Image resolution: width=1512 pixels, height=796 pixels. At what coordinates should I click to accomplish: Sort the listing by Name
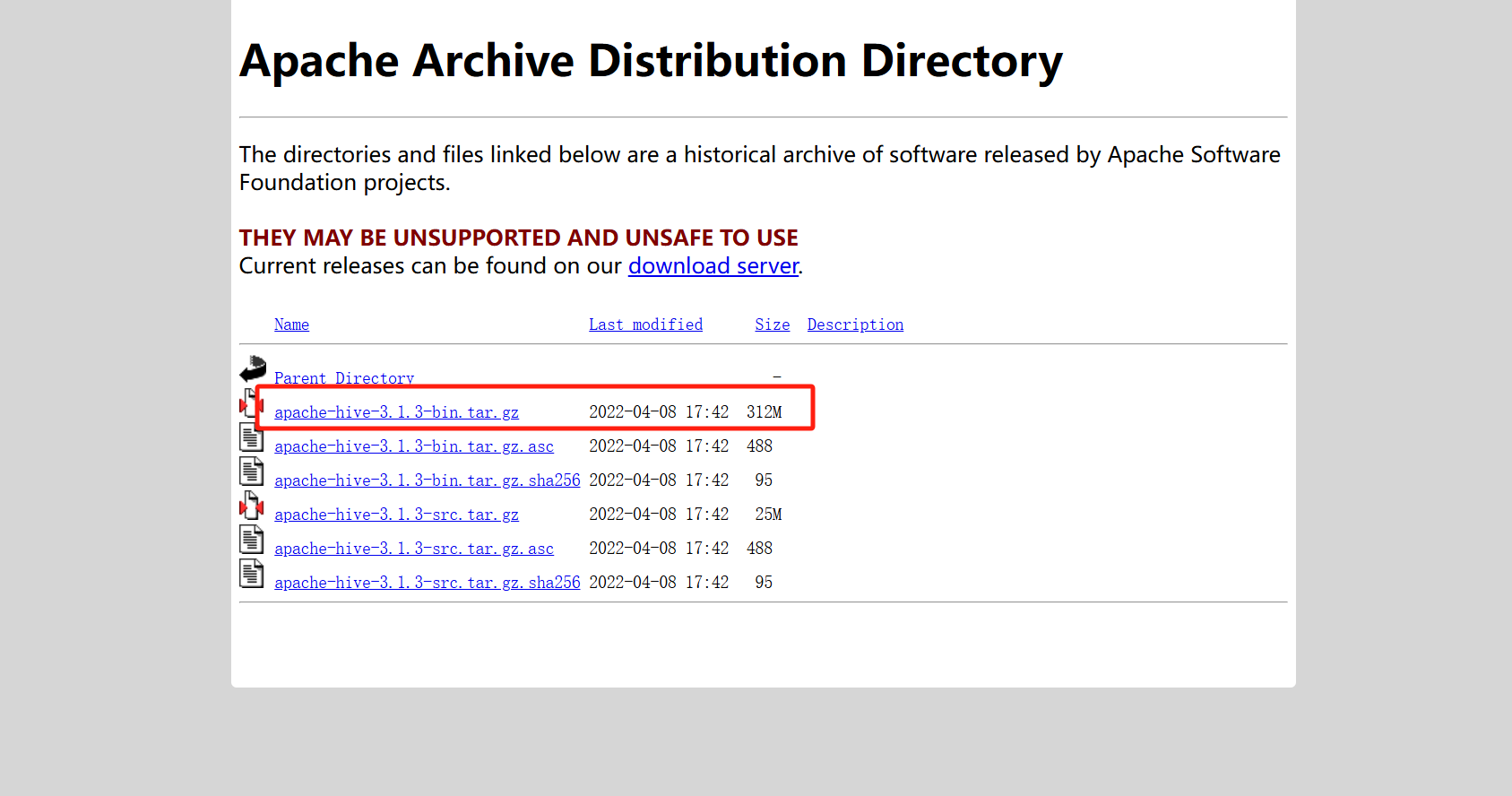(292, 324)
